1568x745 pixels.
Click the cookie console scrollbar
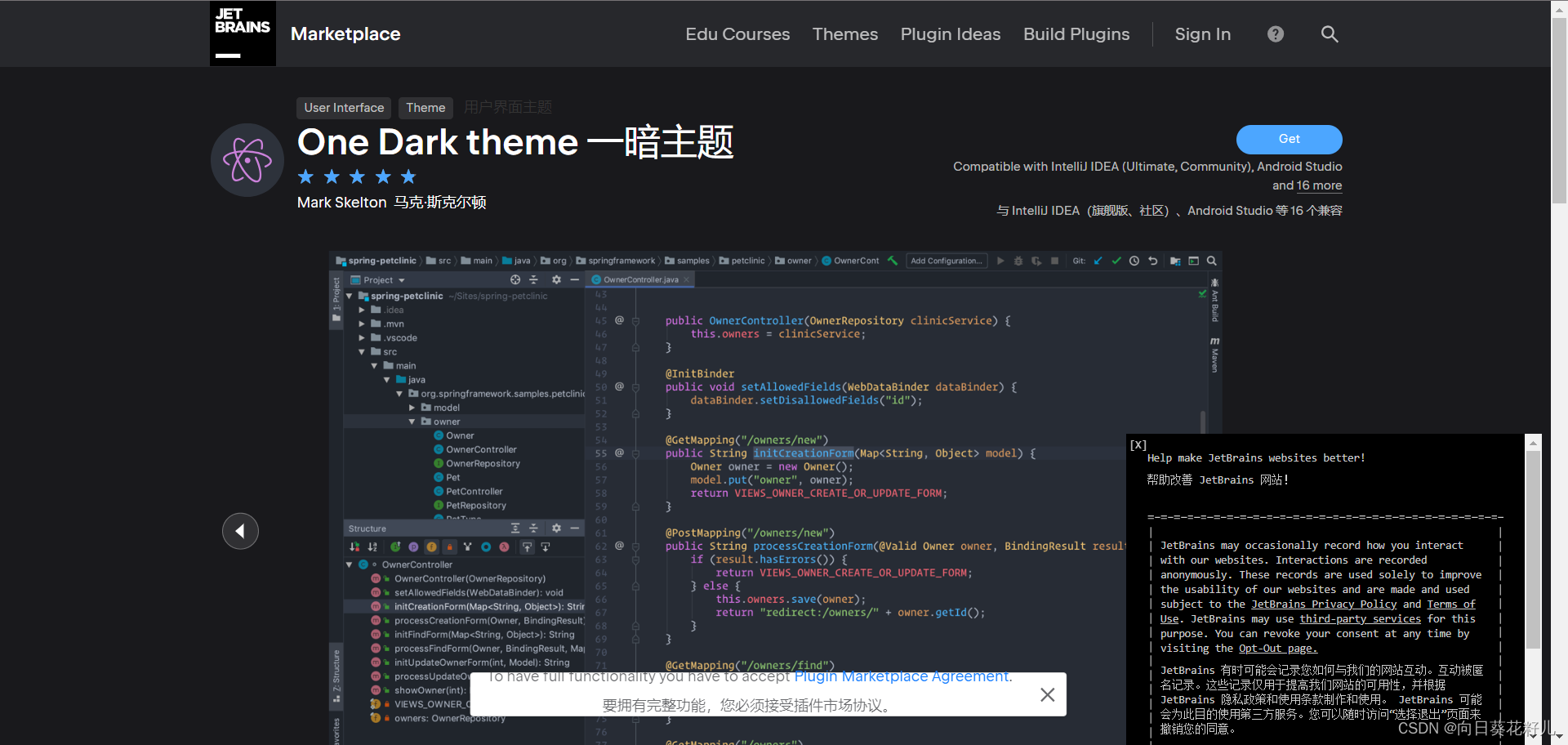pyautogui.click(x=1534, y=549)
